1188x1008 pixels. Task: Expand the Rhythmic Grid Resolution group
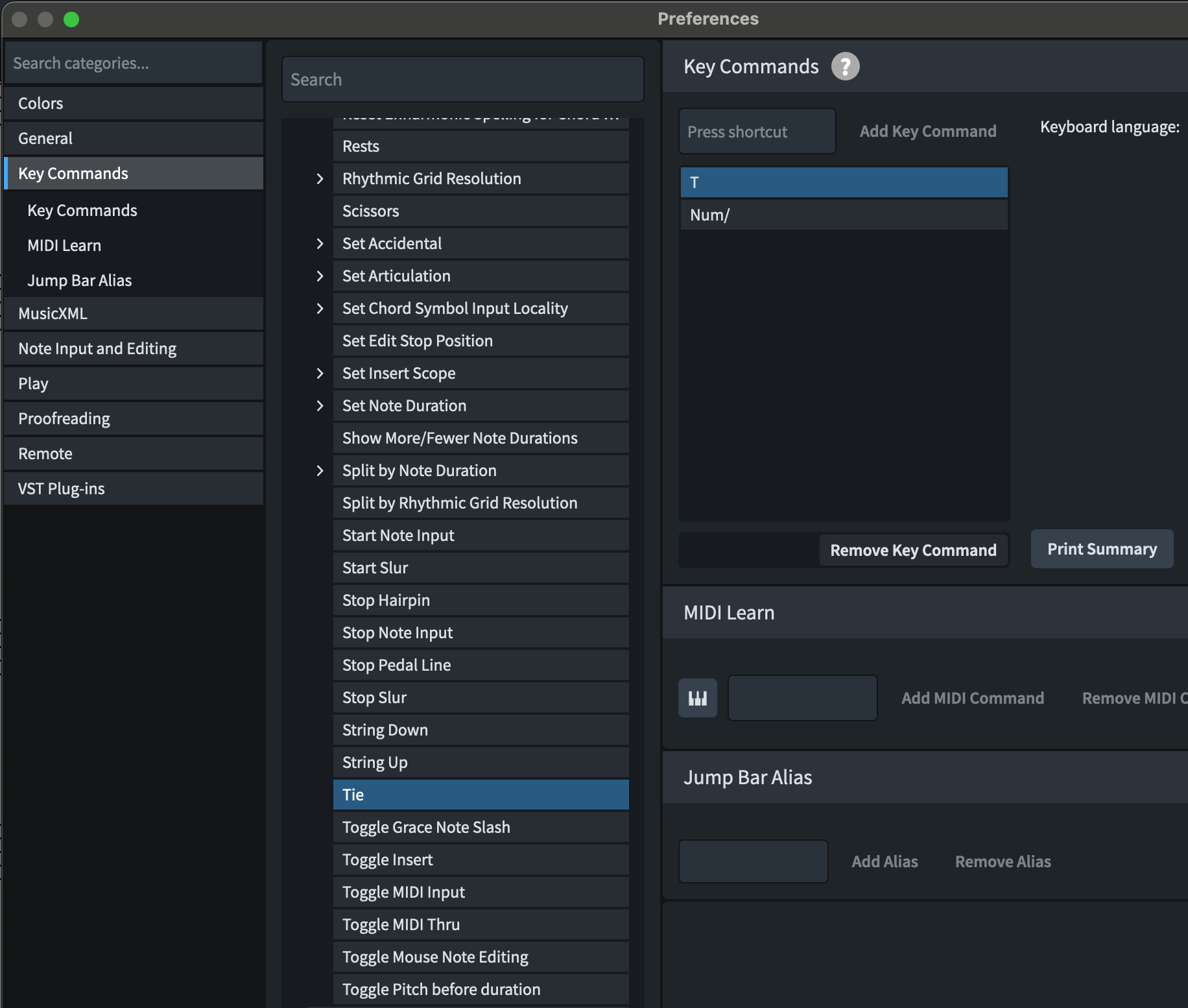point(320,178)
